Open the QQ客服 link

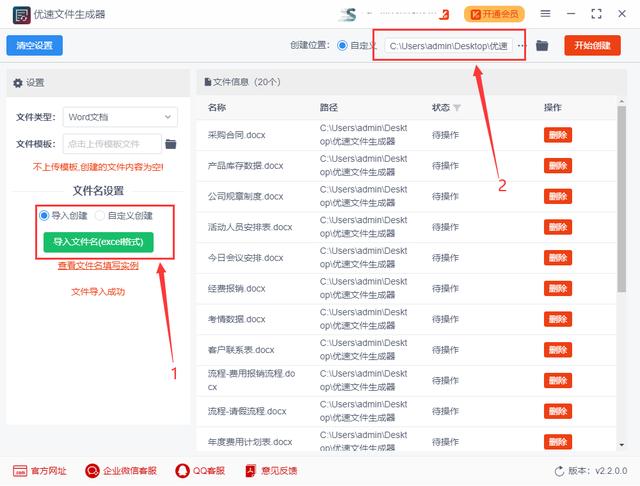coord(200,471)
